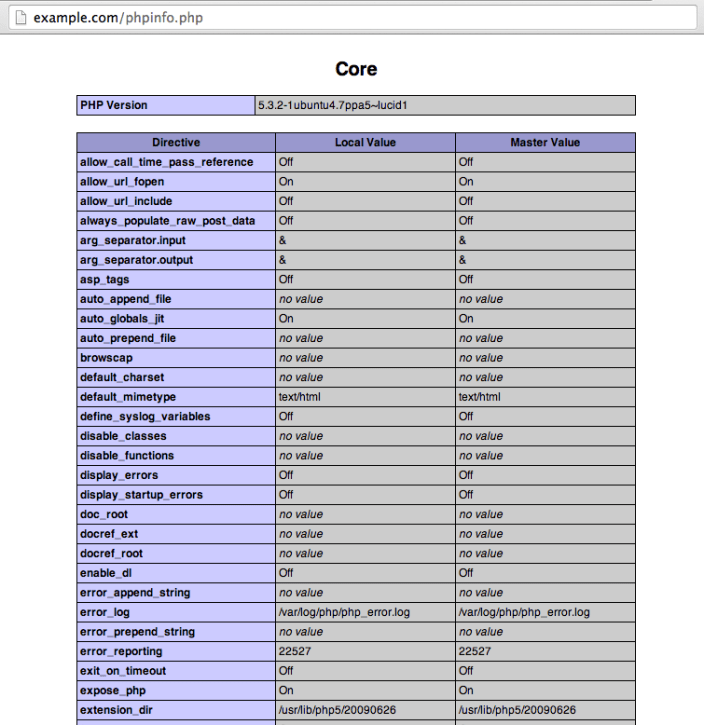Select the exit_on_timeout directive
The image size is (704, 725).
coord(123,671)
